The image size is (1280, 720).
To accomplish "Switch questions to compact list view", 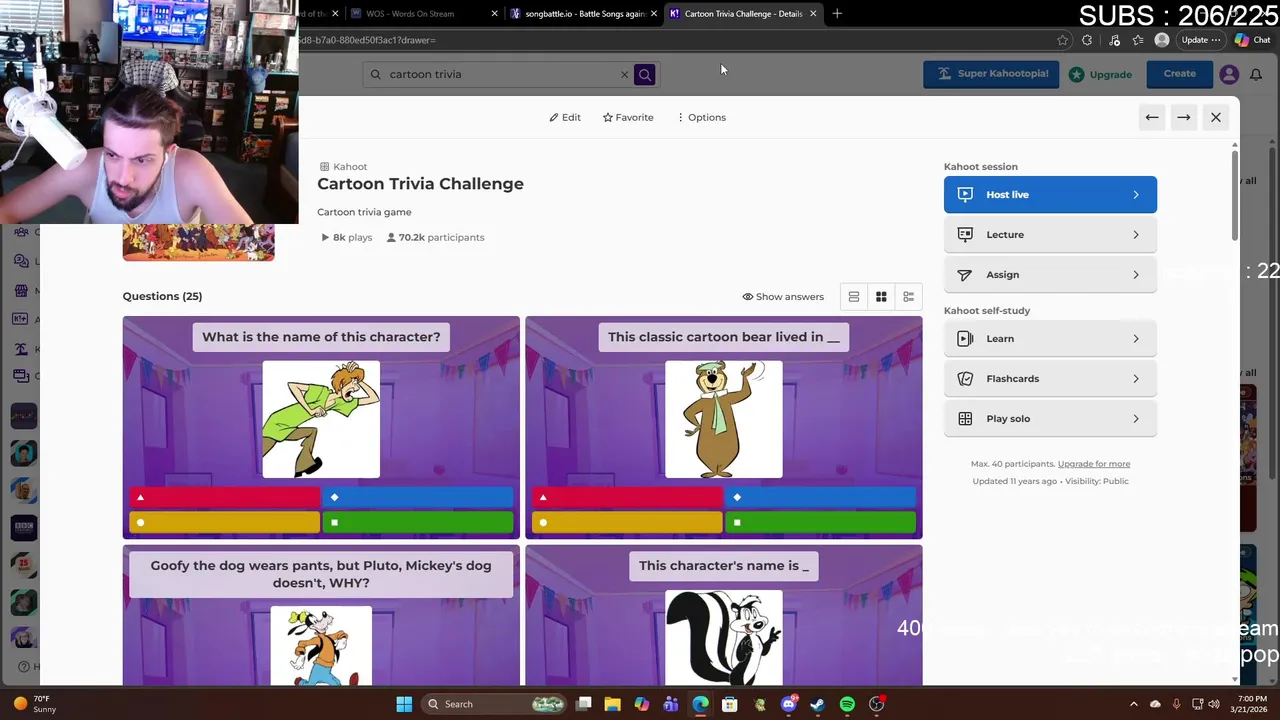I will coord(854,296).
